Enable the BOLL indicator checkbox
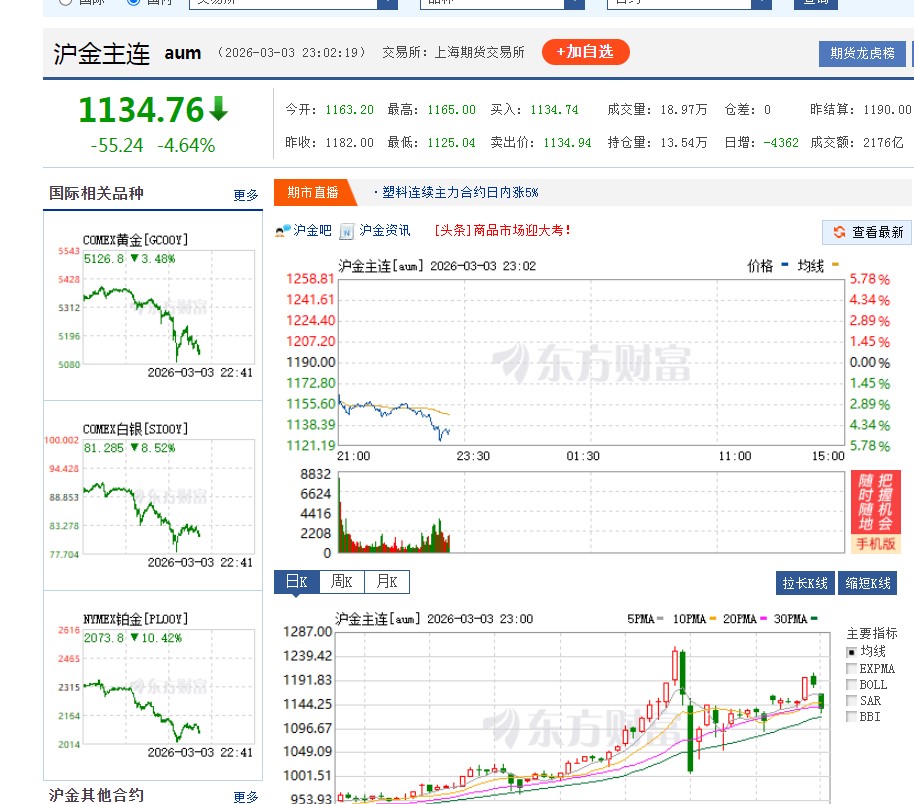Screen dimensions: 914x804 (852, 684)
